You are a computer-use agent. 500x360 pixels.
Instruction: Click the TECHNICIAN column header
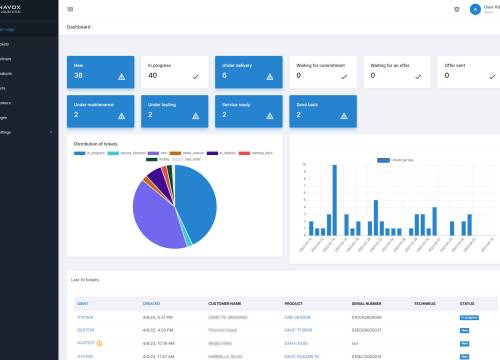[425, 304]
